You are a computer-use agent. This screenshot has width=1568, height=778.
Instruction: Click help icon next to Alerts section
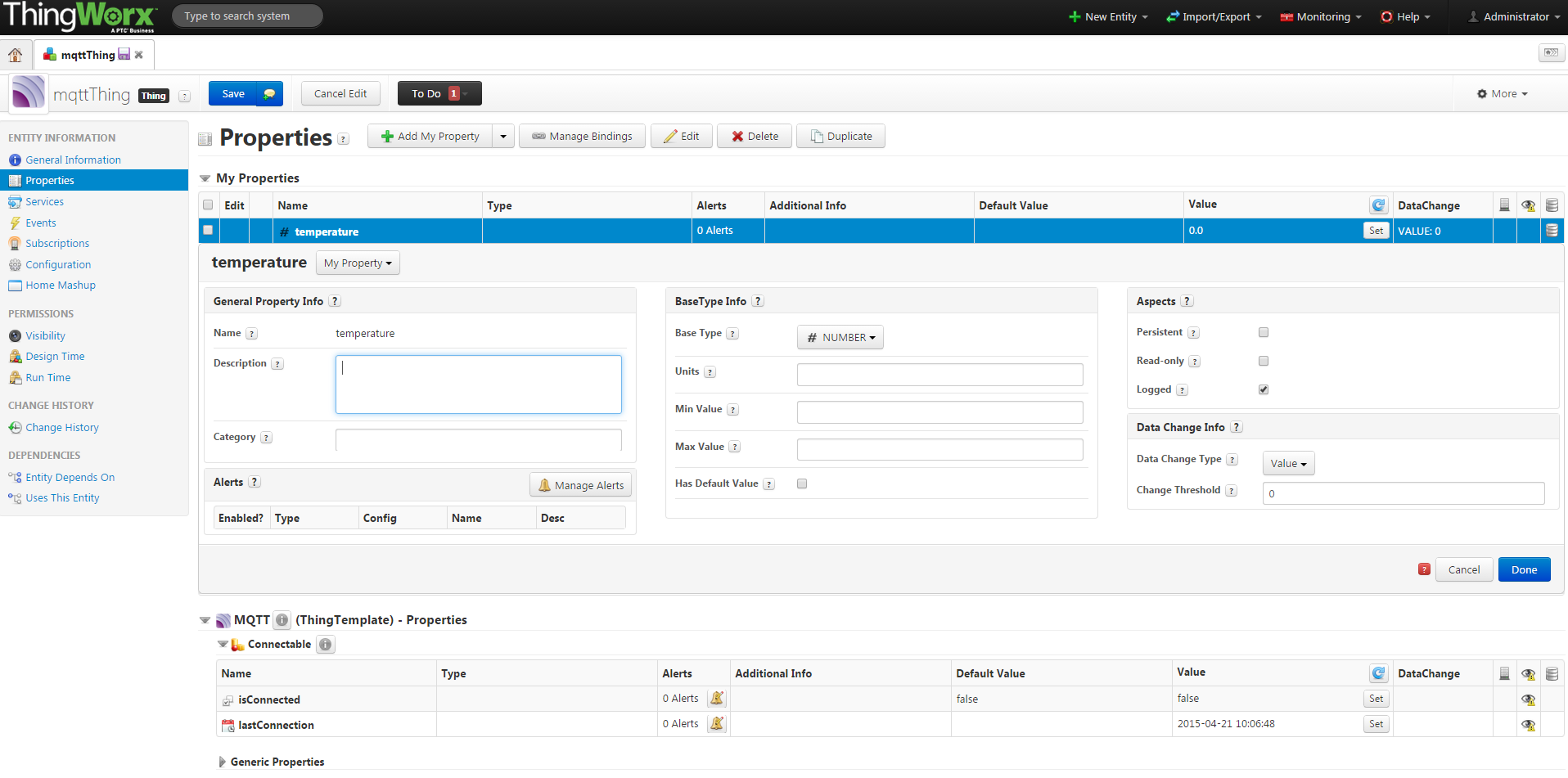[255, 482]
